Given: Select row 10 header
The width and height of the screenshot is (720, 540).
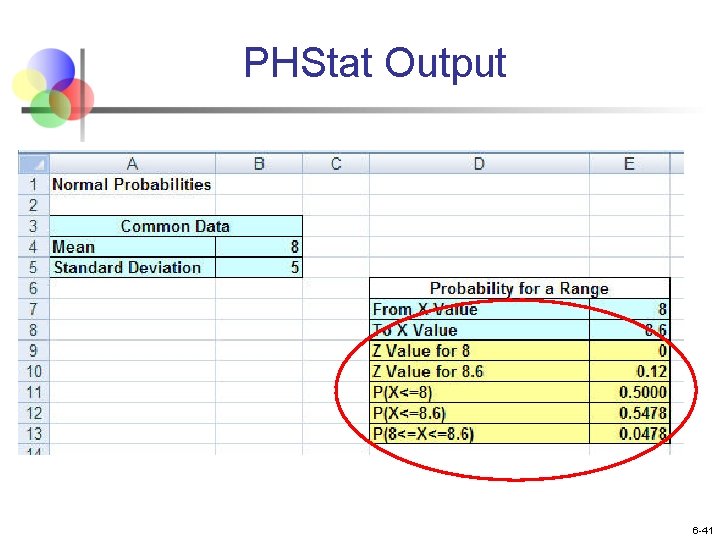Looking at the screenshot, I should [34, 371].
